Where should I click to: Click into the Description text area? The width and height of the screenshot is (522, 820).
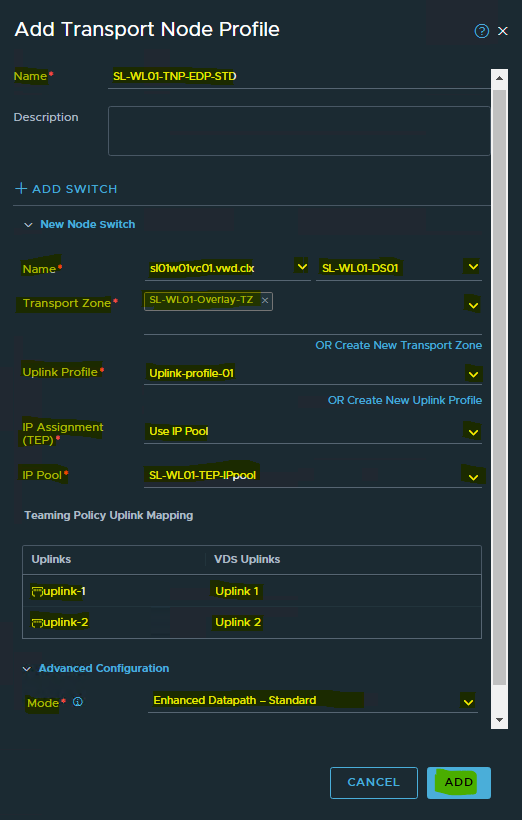pos(299,131)
